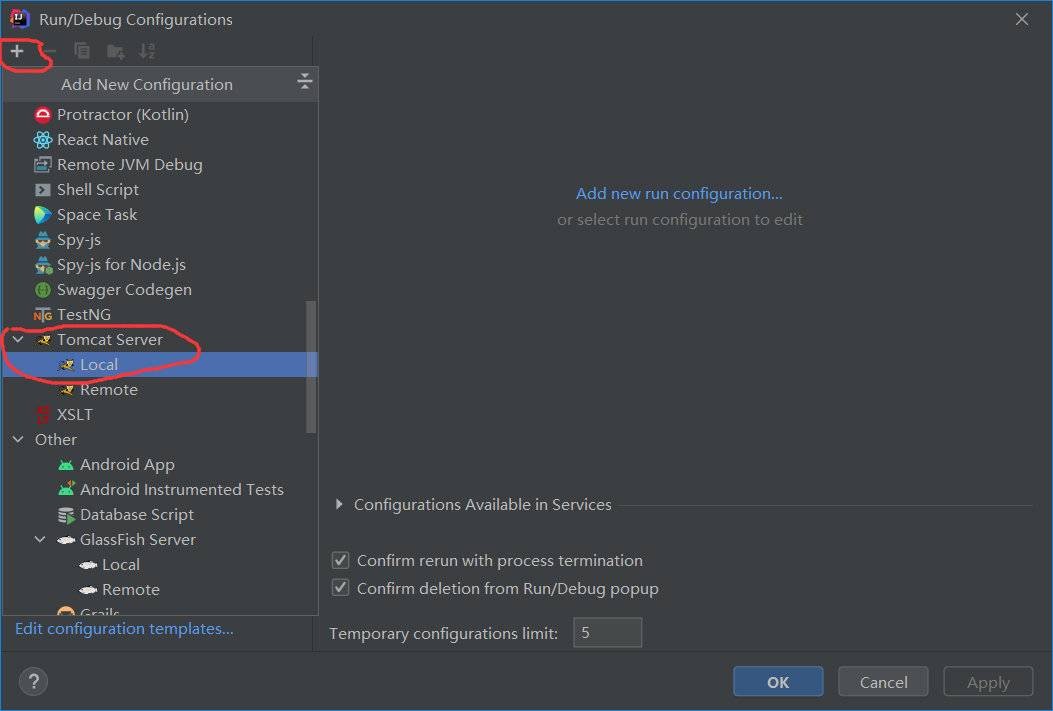
Task: Click the GlassFish Server fish icon
Action: tap(66, 540)
